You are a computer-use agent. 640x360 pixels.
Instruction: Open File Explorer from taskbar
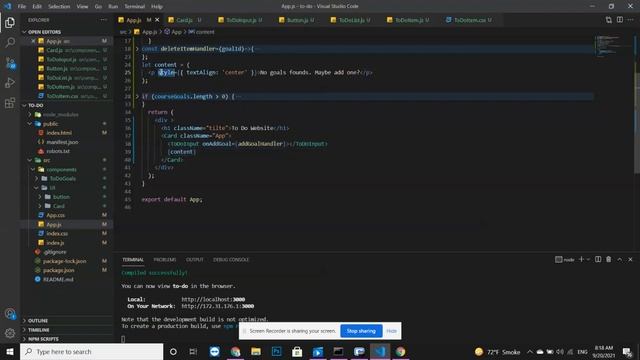(256, 351)
